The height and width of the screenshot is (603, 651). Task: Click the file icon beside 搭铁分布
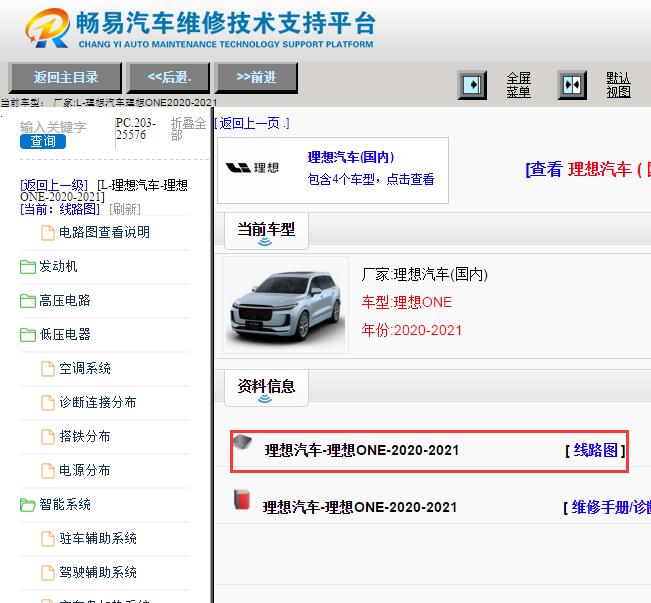tap(48, 437)
